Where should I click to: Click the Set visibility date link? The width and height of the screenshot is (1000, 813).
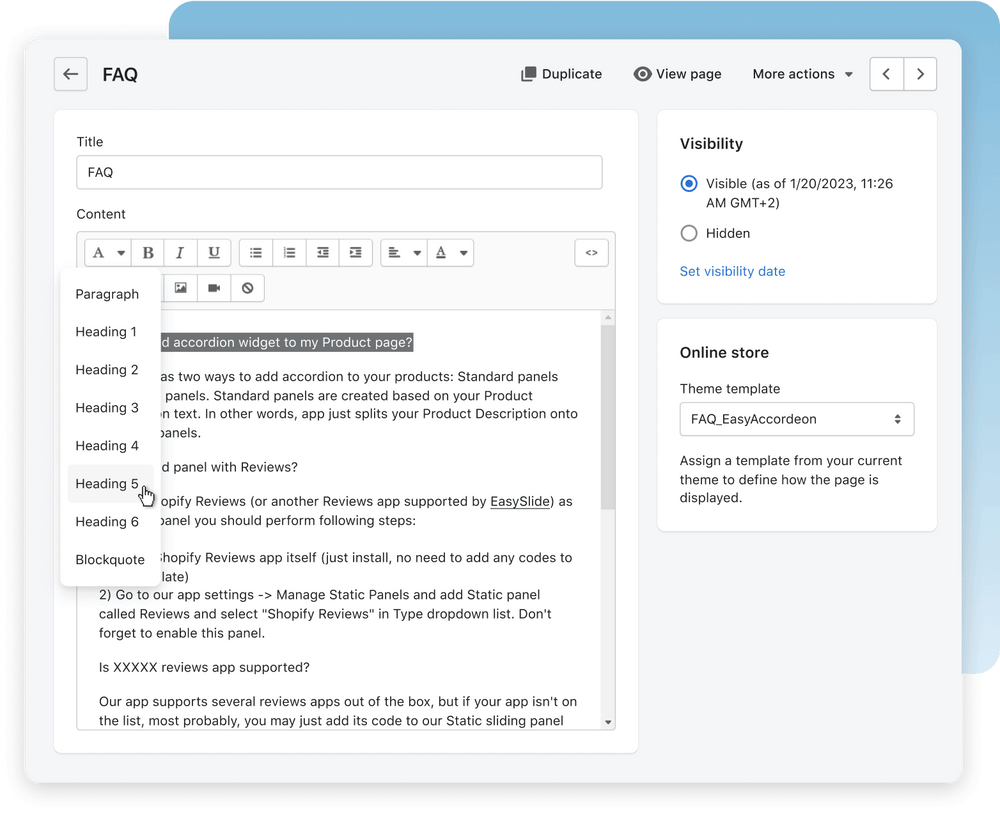[x=732, y=271]
